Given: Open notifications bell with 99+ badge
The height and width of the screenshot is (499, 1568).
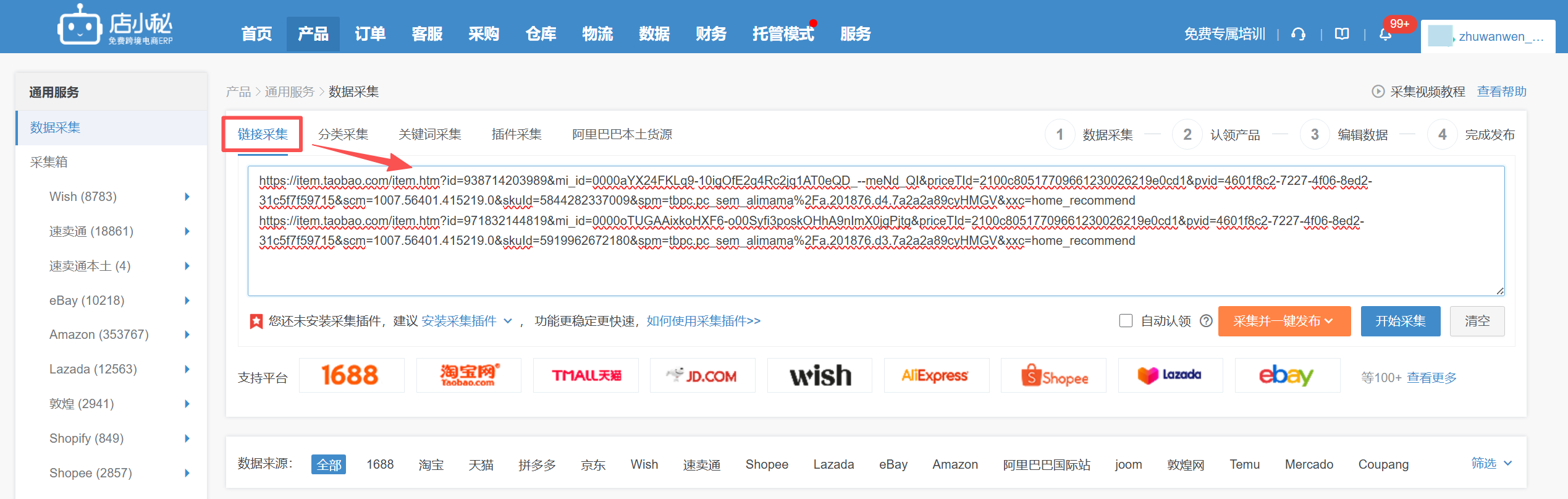Looking at the screenshot, I should (1386, 34).
